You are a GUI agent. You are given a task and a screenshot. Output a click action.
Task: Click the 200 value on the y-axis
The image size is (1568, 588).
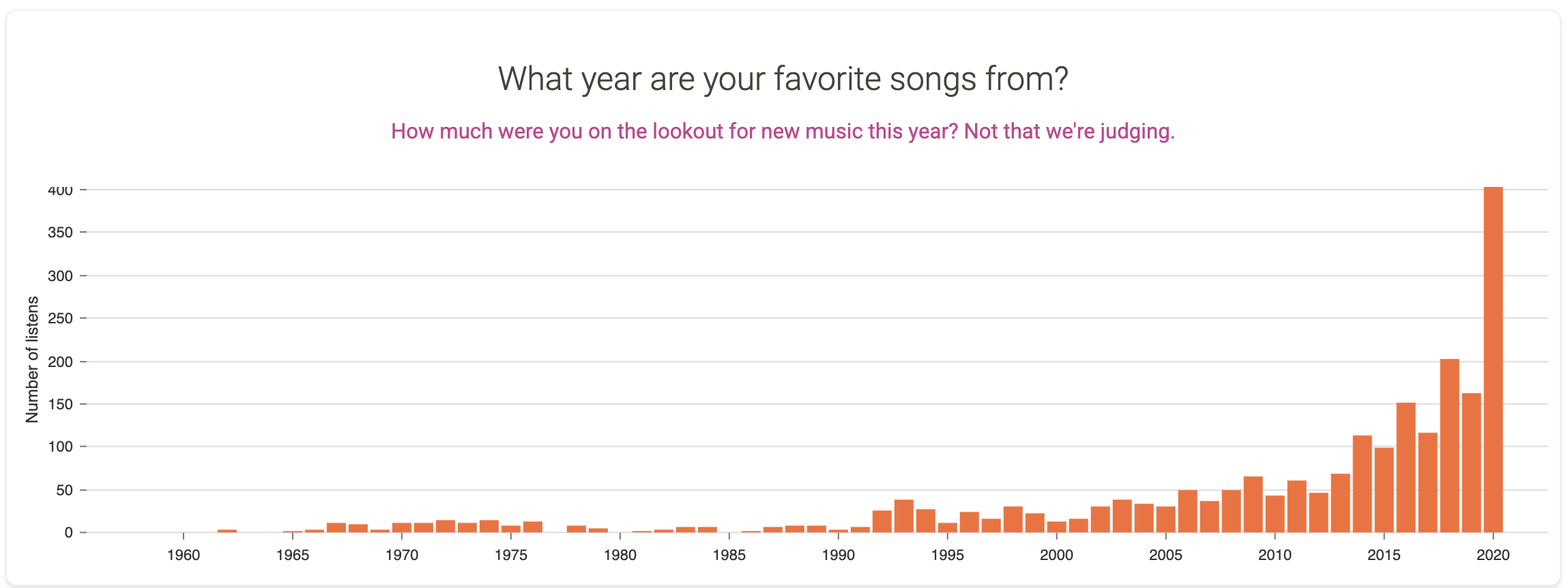[60, 362]
